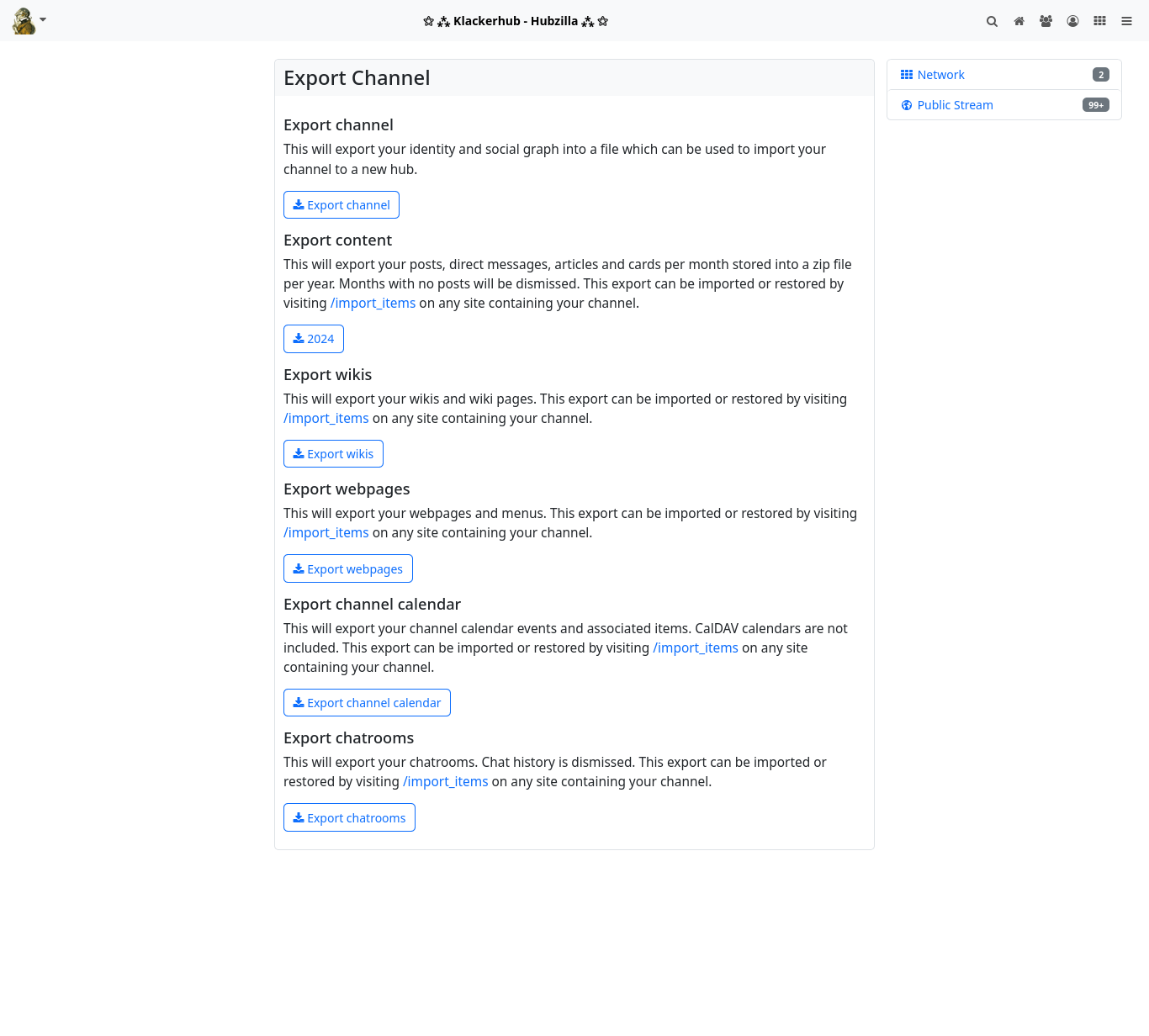Open the apps grid icon
The width and height of the screenshot is (1149, 1036).
pyautogui.click(x=1099, y=21)
